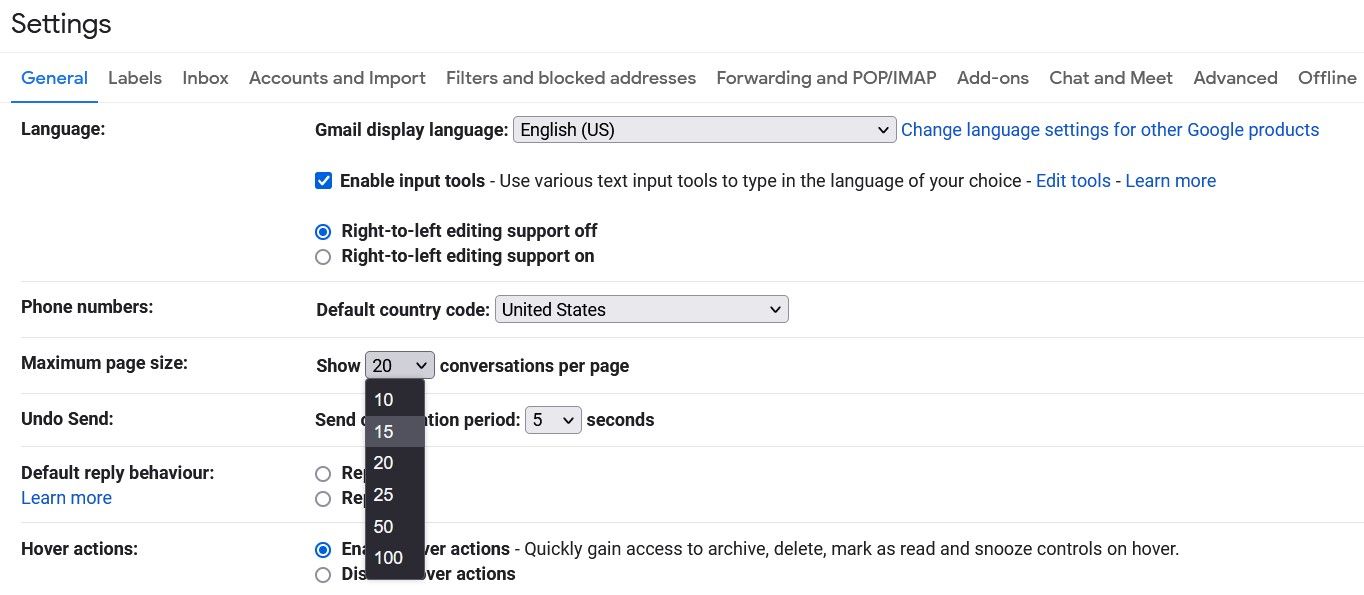Viewport: 1364px width, 595px height.
Task: Open Learn more under Default reply behaviour
Action: click(x=66, y=497)
